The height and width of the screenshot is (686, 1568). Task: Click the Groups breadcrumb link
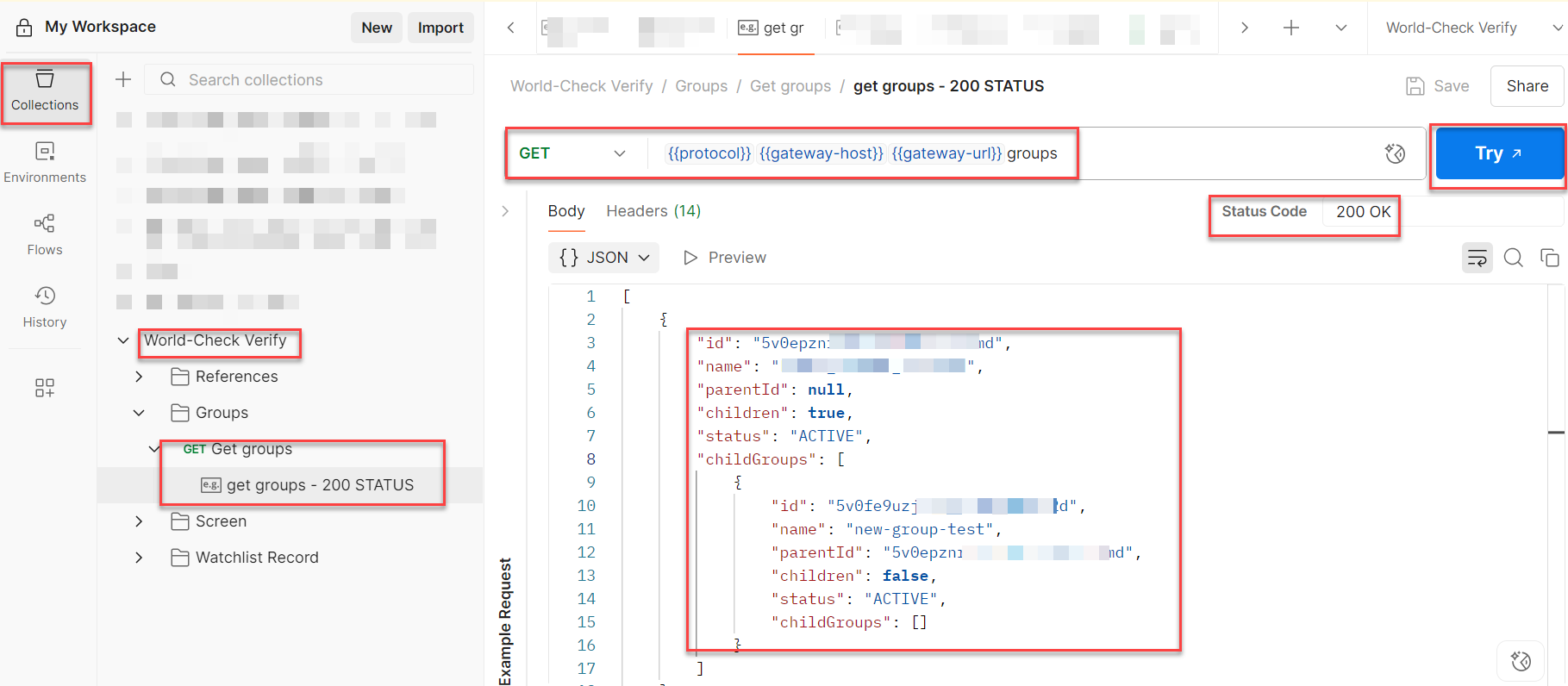tap(701, 86)
